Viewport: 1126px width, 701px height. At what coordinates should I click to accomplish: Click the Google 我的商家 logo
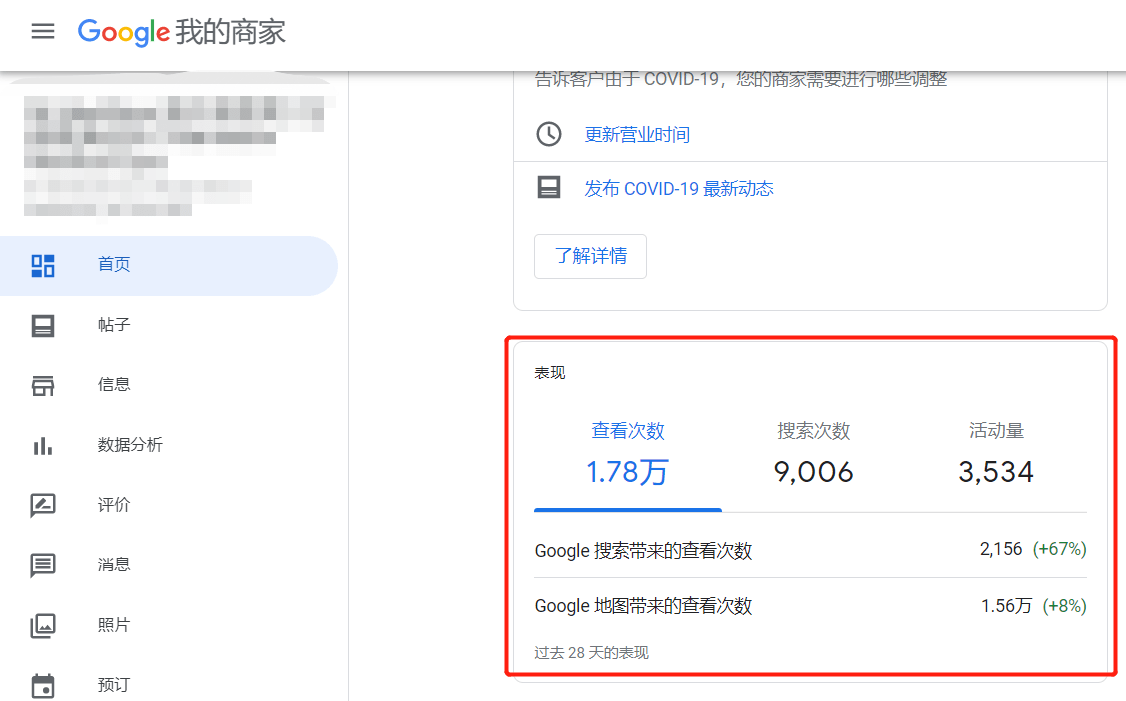[x=182, y=32]
